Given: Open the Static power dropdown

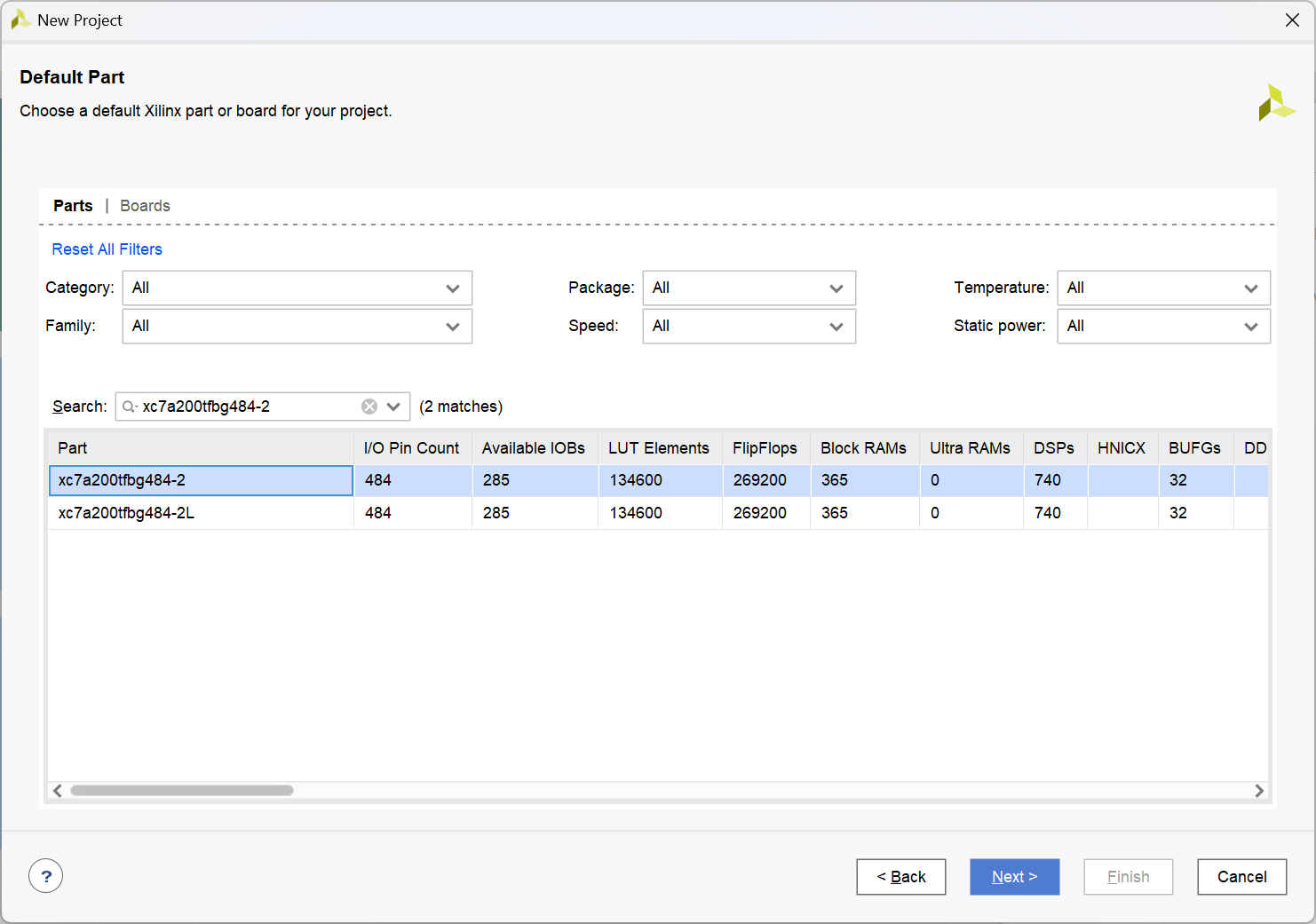Looking at the screenshot, I should coord(1163,326).
